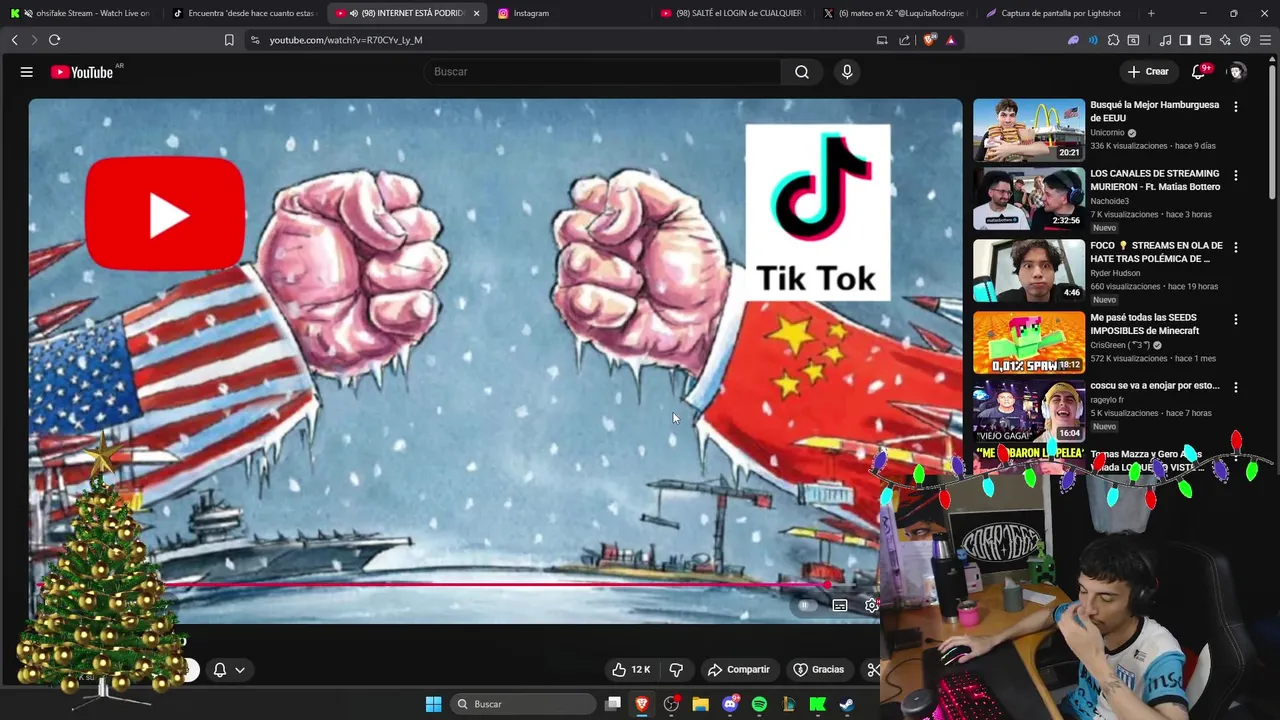The image size is (1280, 720).
Task: Close the INTERNET ESTÁ PODRIDO tab
Action: (x=476, y=13)
